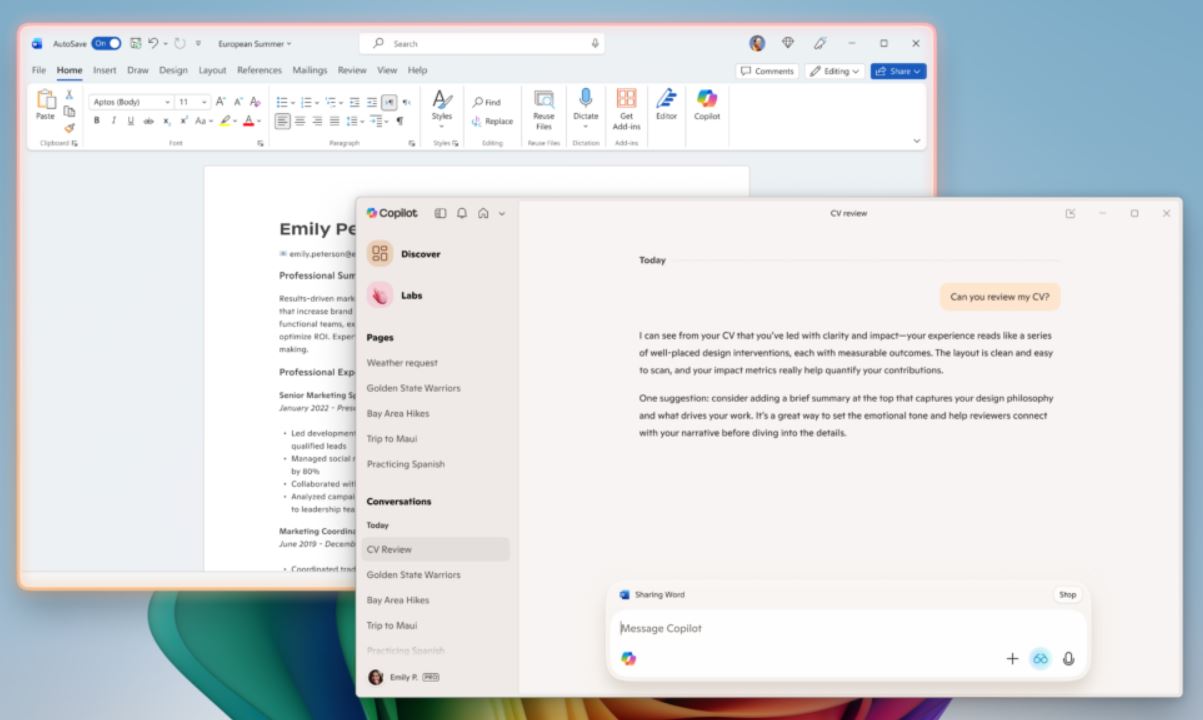Open the Mailings menu tab
Image resolution: width=1203 pixels, height=720 pixels.
pos(309,70)
